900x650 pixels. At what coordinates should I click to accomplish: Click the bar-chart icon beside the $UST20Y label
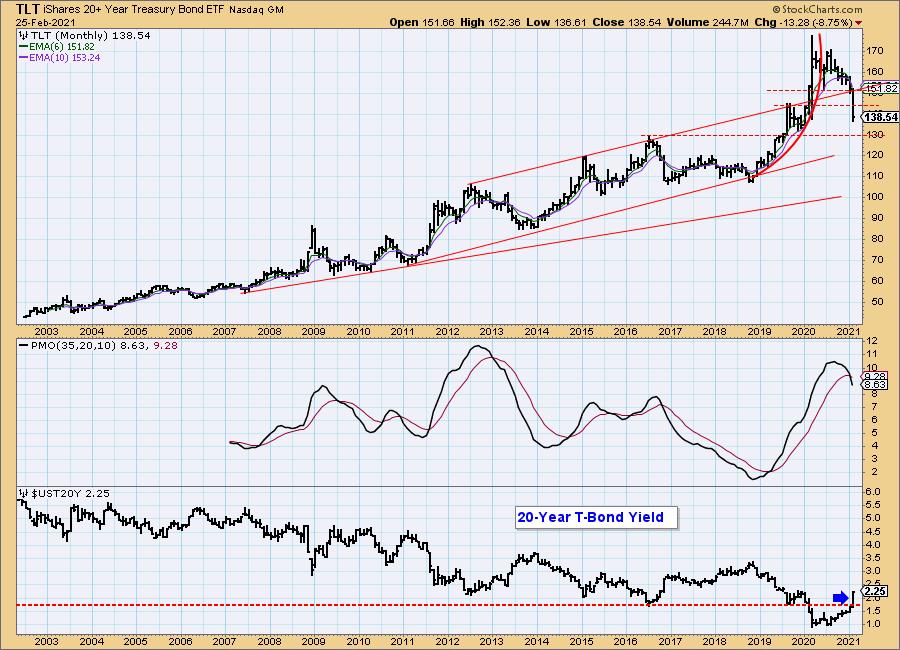(24, 493)
